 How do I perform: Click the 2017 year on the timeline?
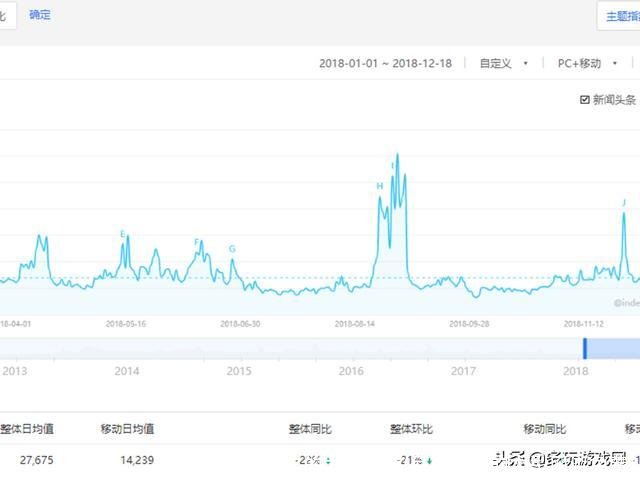[x=463, y=371]
